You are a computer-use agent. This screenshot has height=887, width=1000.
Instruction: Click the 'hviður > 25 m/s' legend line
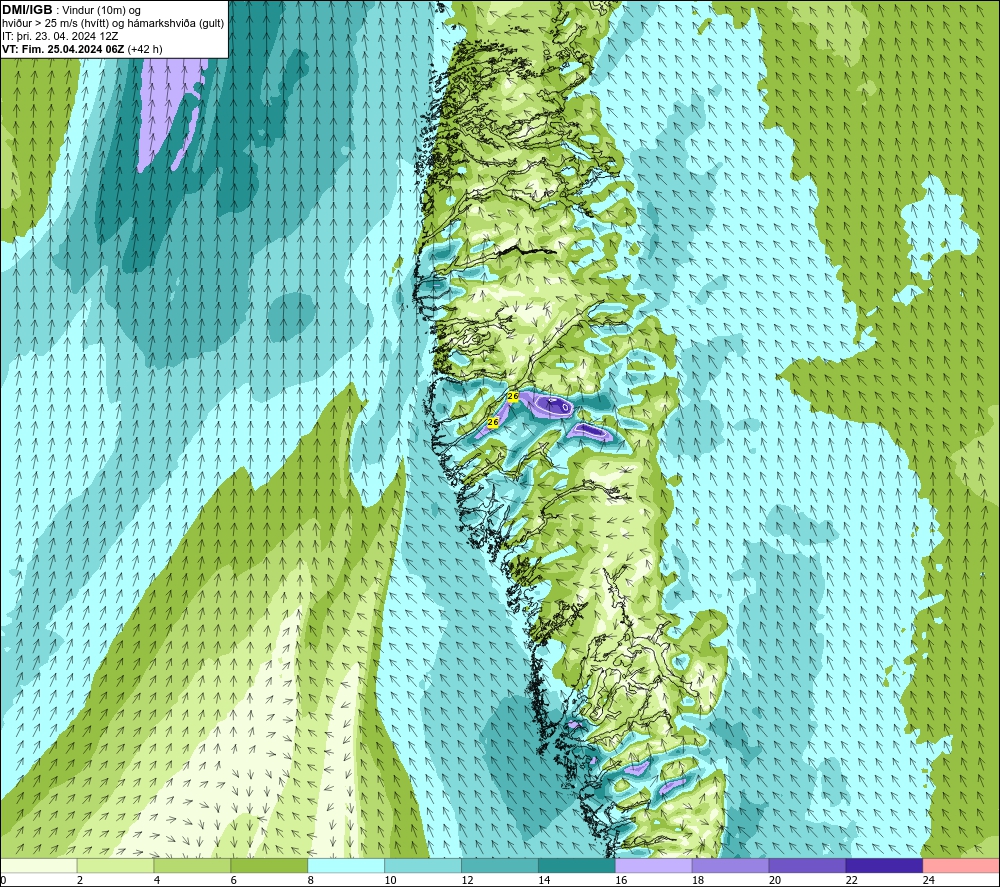click(x=113, y=23)
